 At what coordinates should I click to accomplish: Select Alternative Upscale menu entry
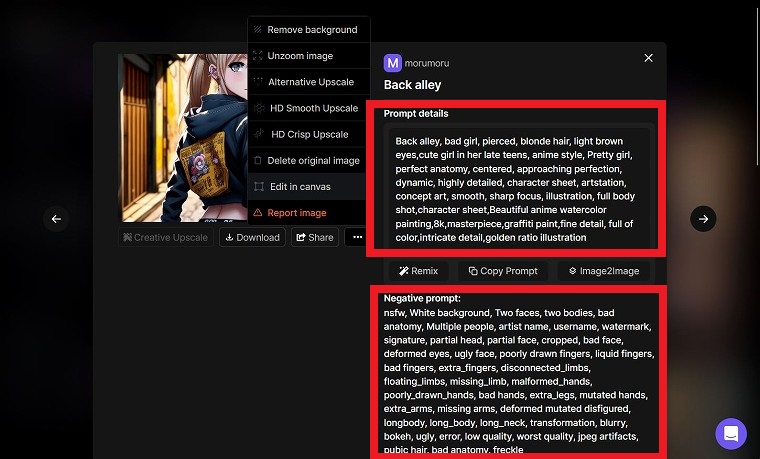pos(309,82)
